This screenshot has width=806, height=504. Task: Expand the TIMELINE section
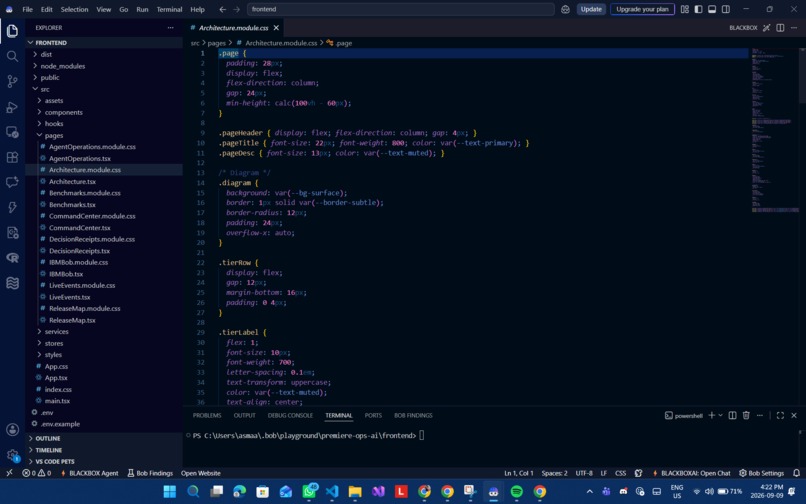(48, 450)
